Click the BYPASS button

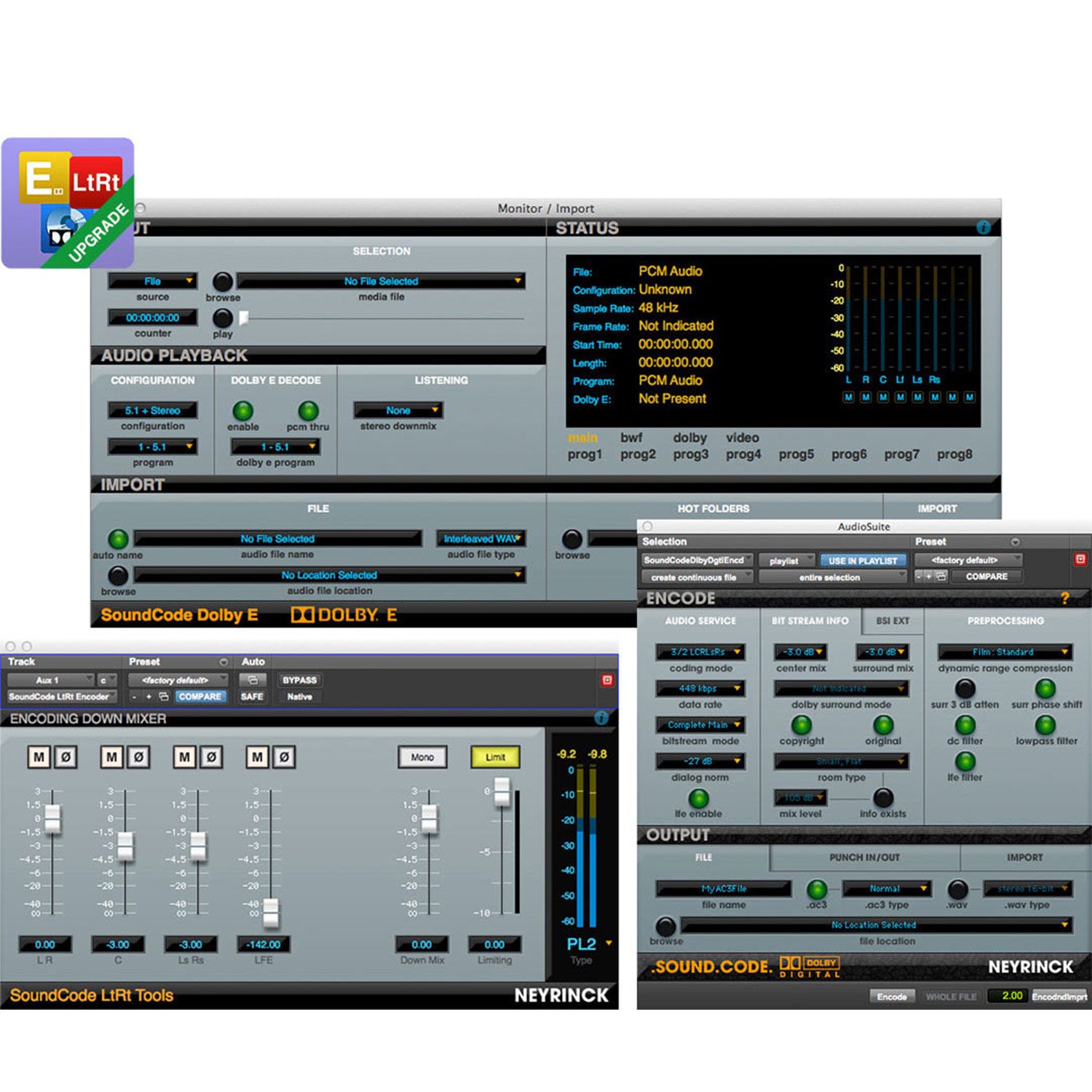[x=299, y=680]
